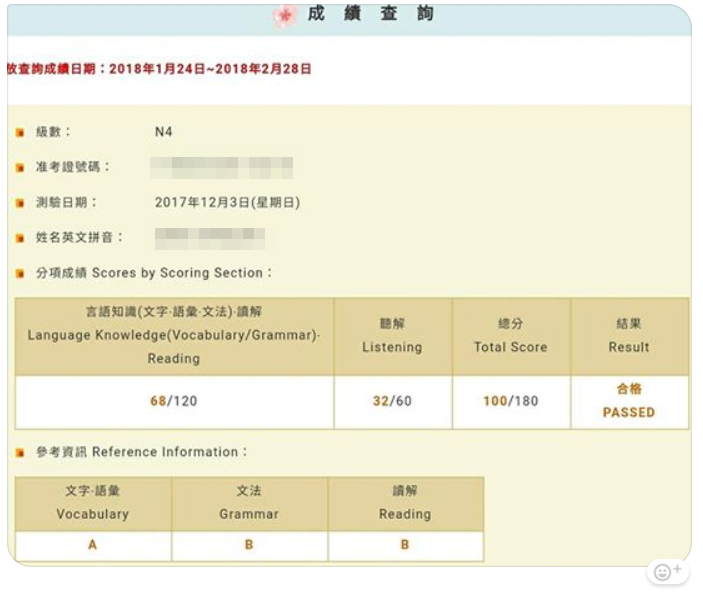Click the bullet icon beside 參考資訊 Reference Information

click(20, 453)
